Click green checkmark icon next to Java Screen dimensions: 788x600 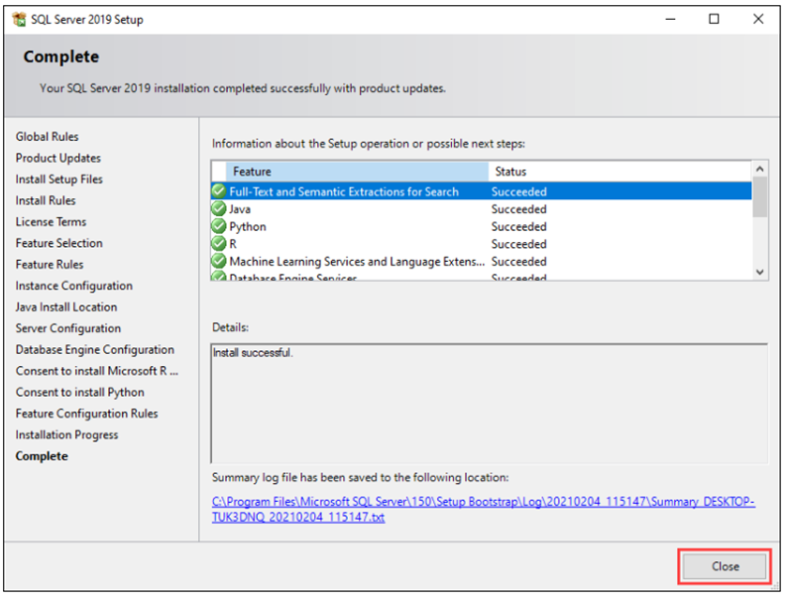(x=219, y=209)
